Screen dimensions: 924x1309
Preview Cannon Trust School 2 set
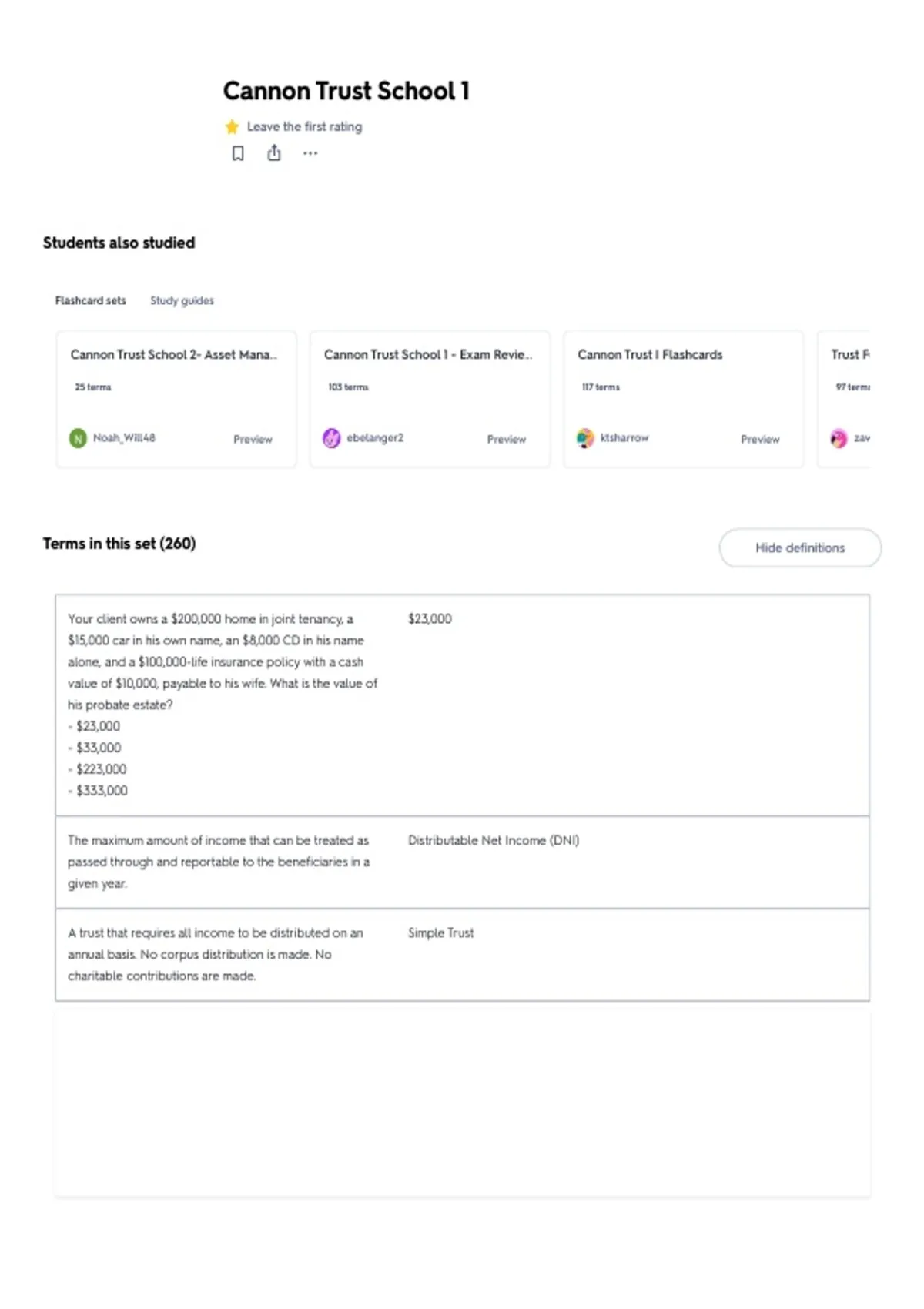click(253, 439)
